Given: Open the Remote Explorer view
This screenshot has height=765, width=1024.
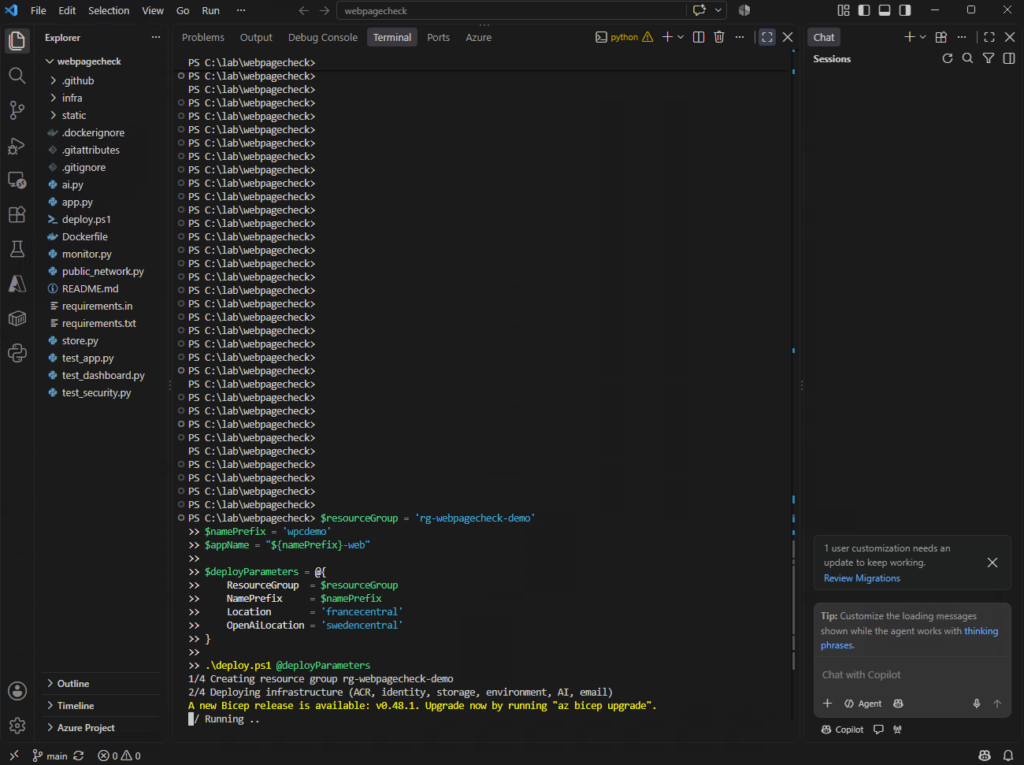Looking at the screenshot, I should point(17,180).
